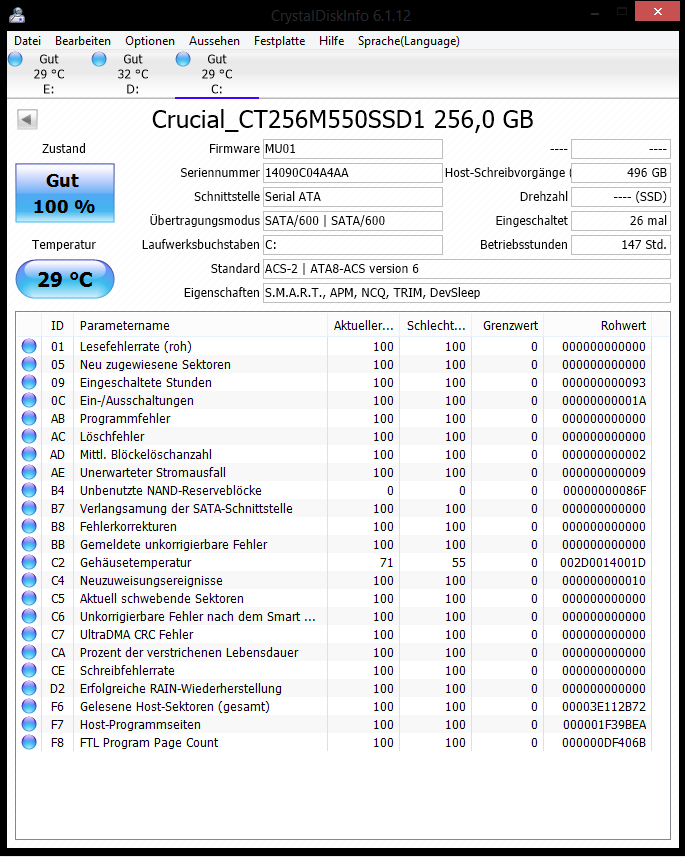Open the Aussehen menu

point(214,41)
